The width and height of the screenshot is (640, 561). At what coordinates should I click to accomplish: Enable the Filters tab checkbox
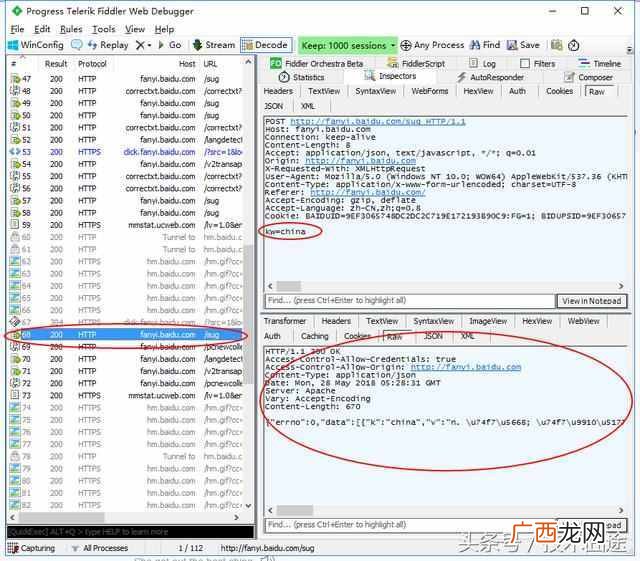525,64
